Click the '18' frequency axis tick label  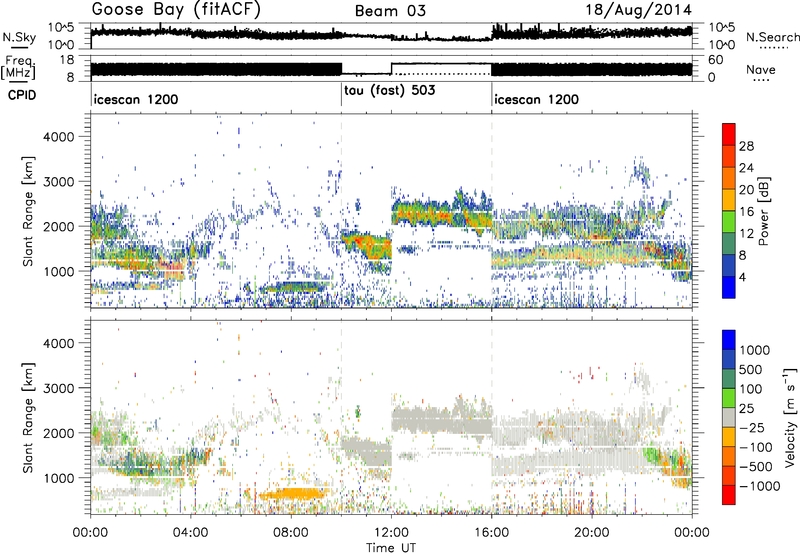pos(66,60)
